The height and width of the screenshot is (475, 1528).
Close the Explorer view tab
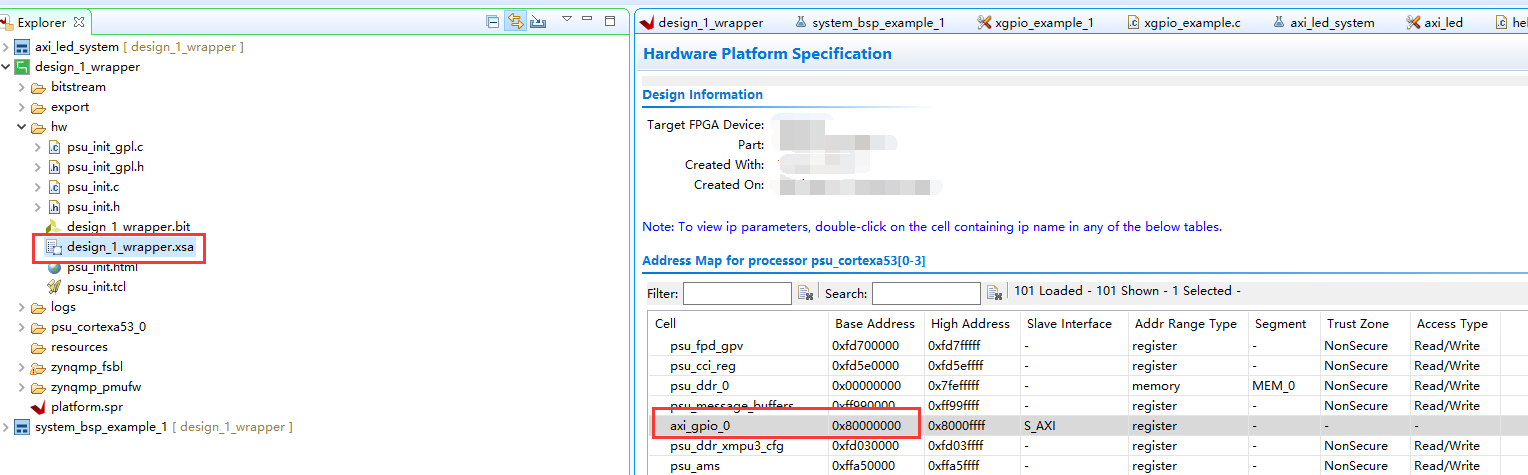pyautogui.click(x=79, y=22)
